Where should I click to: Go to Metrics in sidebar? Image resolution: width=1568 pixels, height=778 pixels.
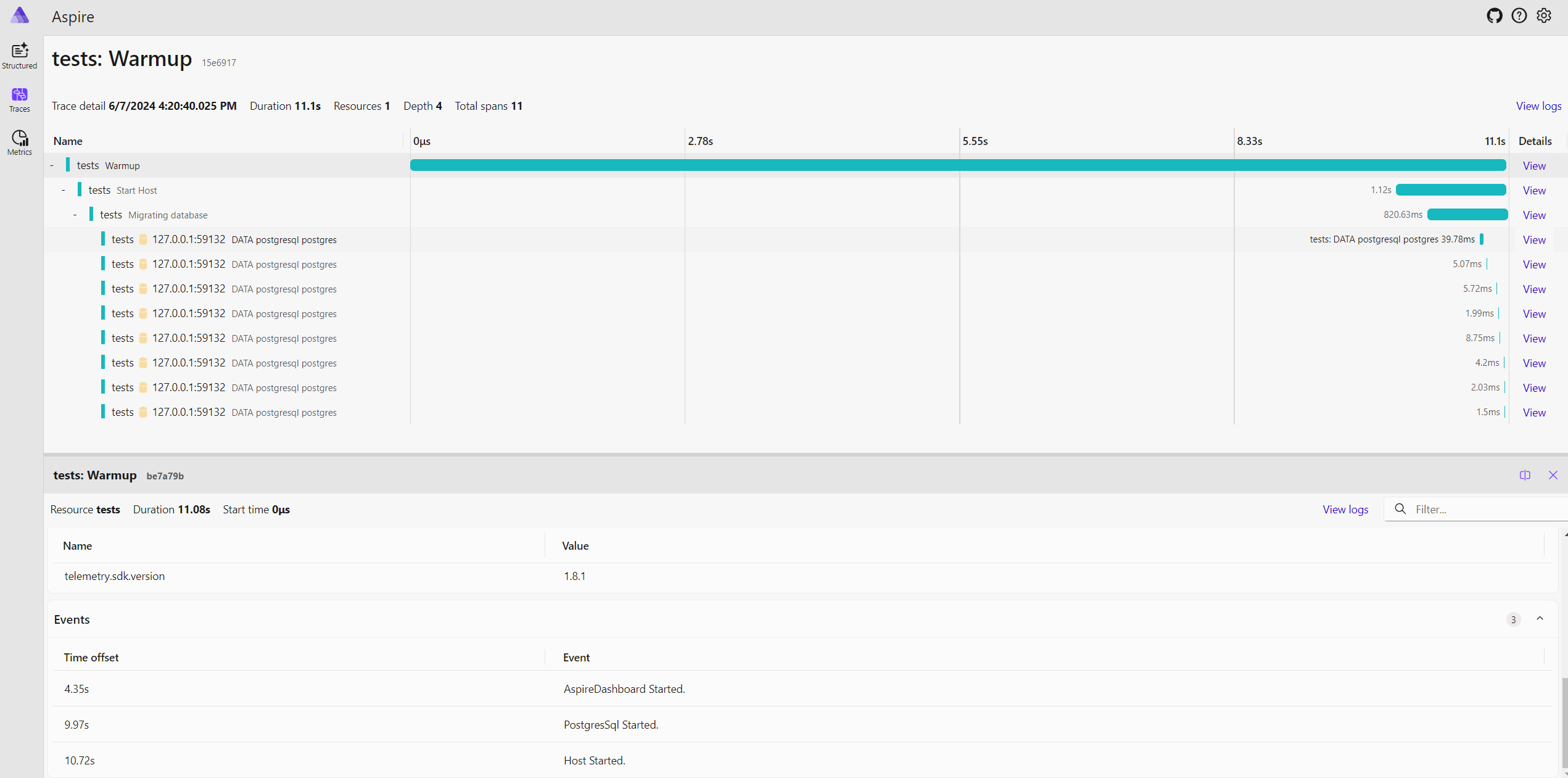click(20, 143)
